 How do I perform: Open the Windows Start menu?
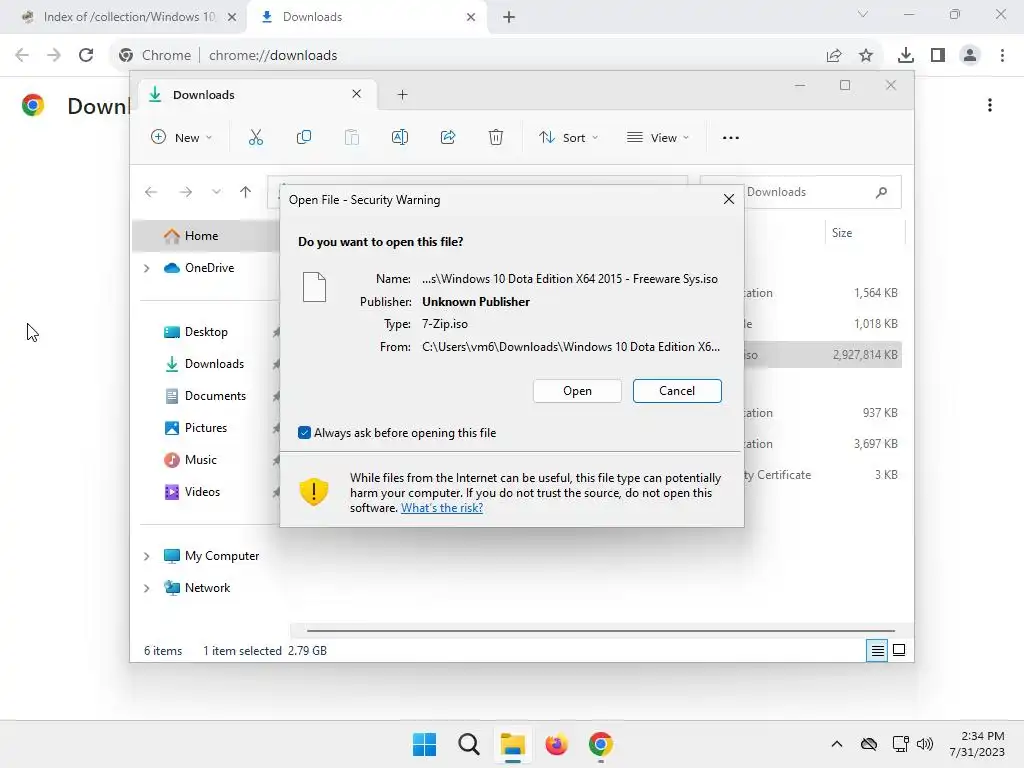(x=424, y=744)
